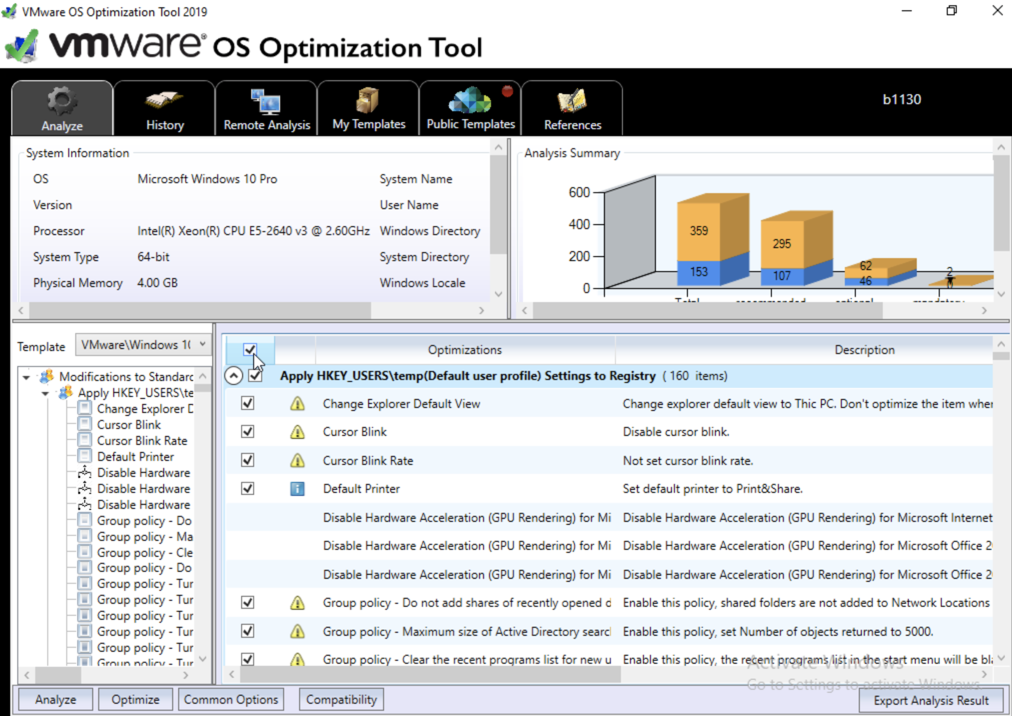The width and height of the screenshot is (1012, 716).
Task: Open the Template dropdown
Action: click(143, 345)
